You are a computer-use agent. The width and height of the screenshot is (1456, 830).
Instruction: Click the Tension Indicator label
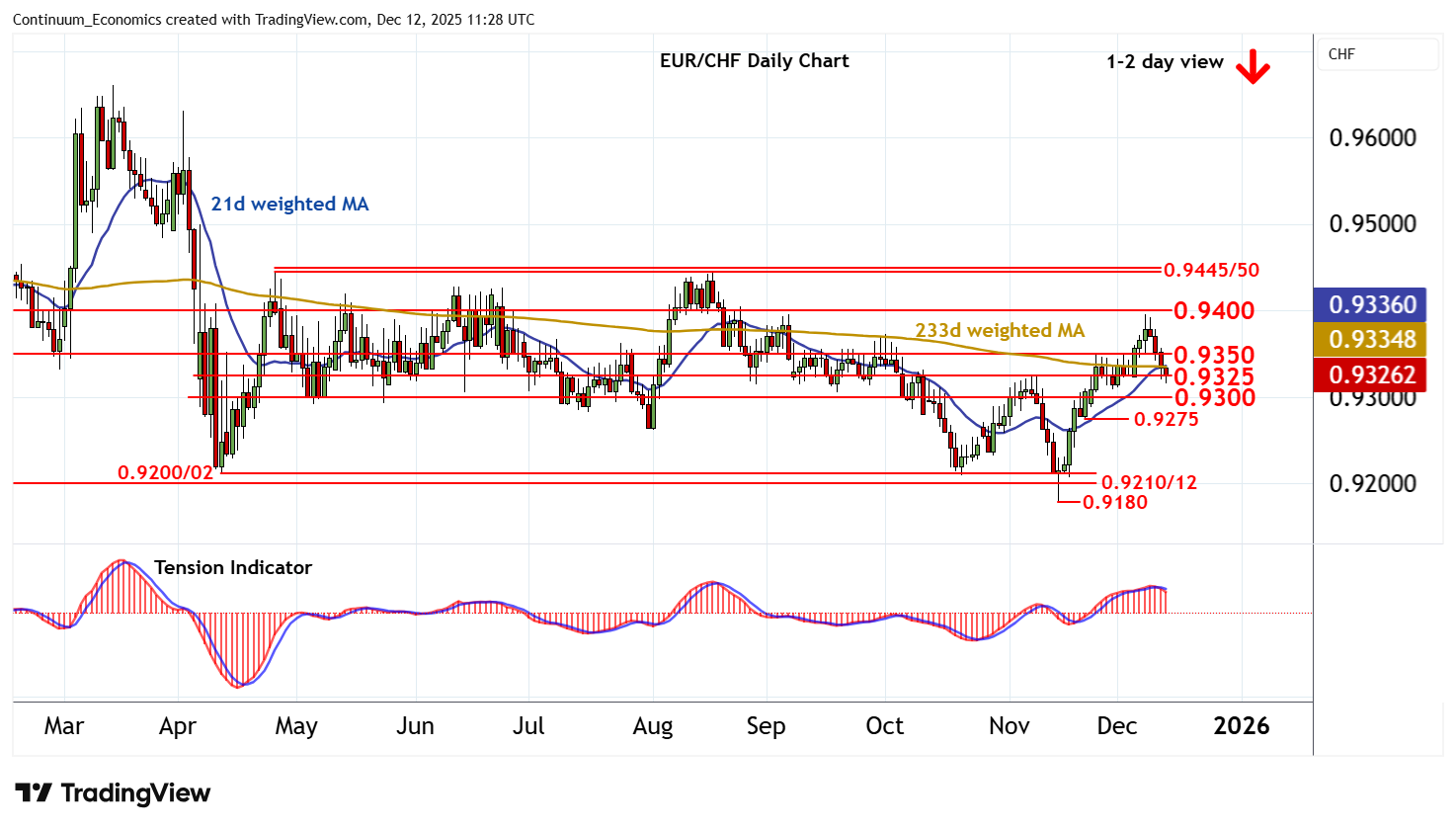click(x=232, y=567)
